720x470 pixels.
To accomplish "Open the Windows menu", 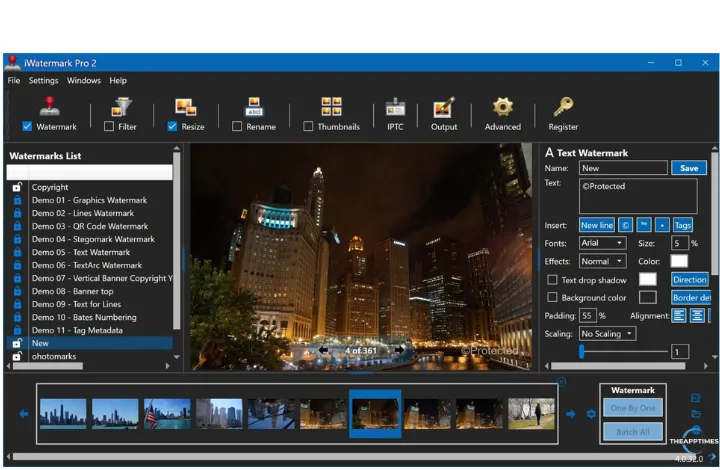I will coord(84,80).
